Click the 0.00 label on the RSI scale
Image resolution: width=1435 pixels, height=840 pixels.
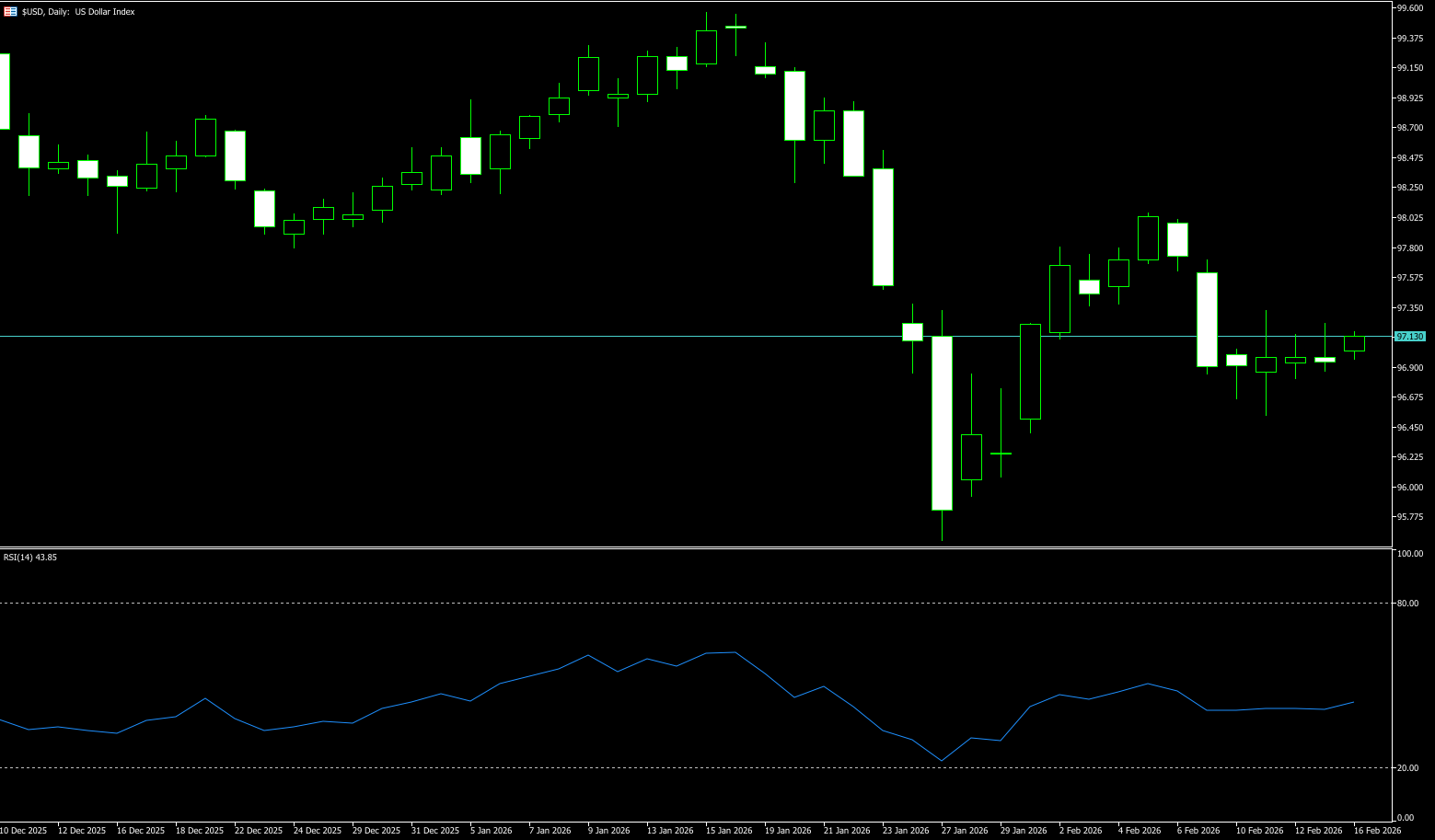click(x=1406, y=818)
